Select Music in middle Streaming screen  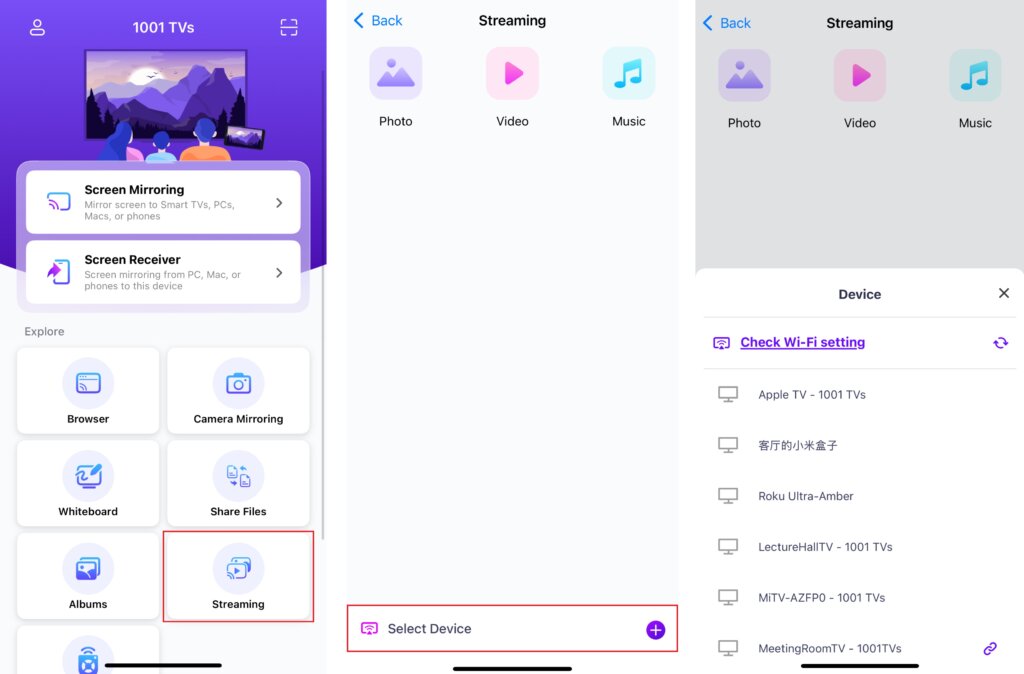(x=628, y=88)
